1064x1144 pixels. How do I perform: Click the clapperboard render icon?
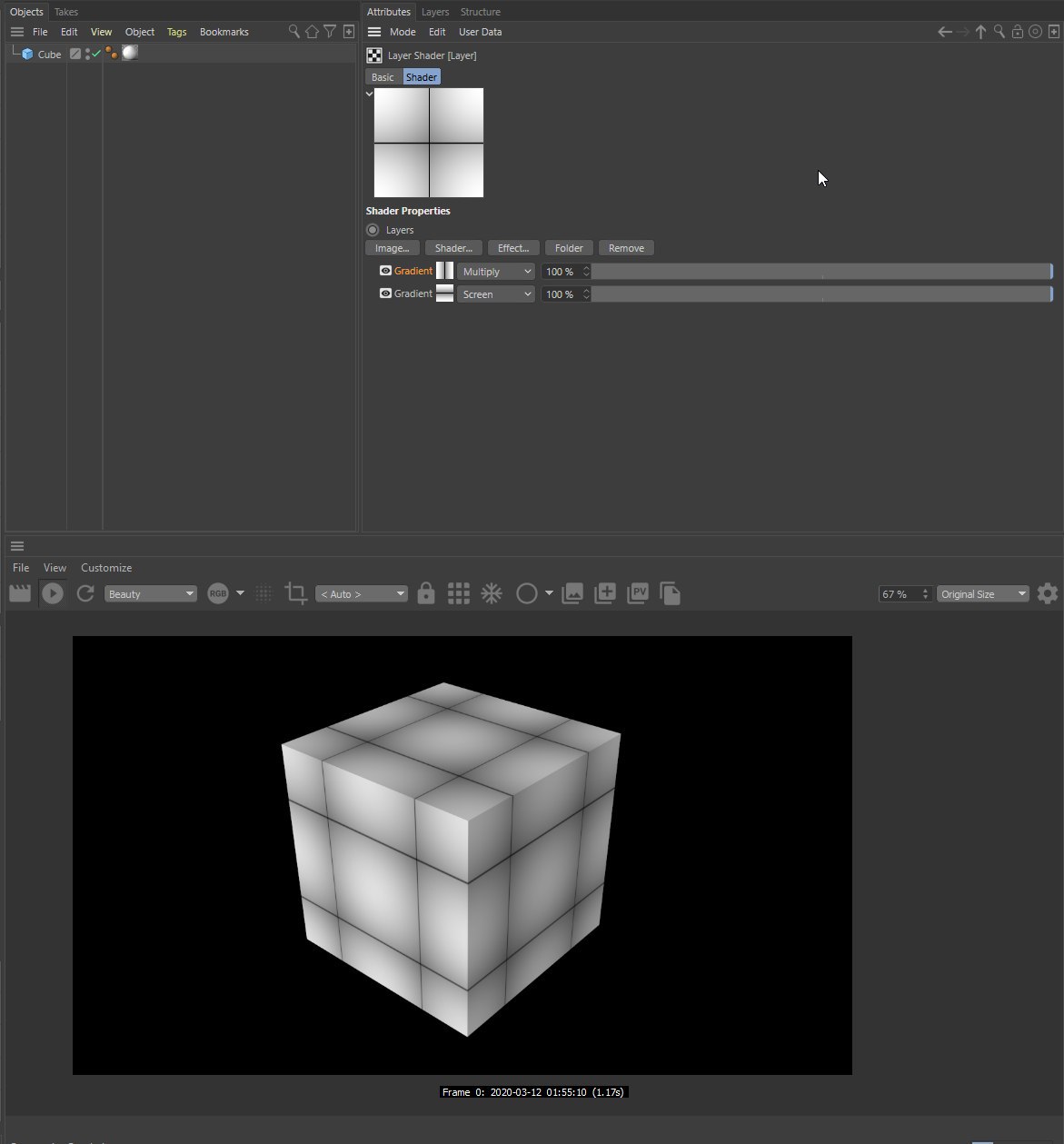pyautogui.click(x=20, y=593)
